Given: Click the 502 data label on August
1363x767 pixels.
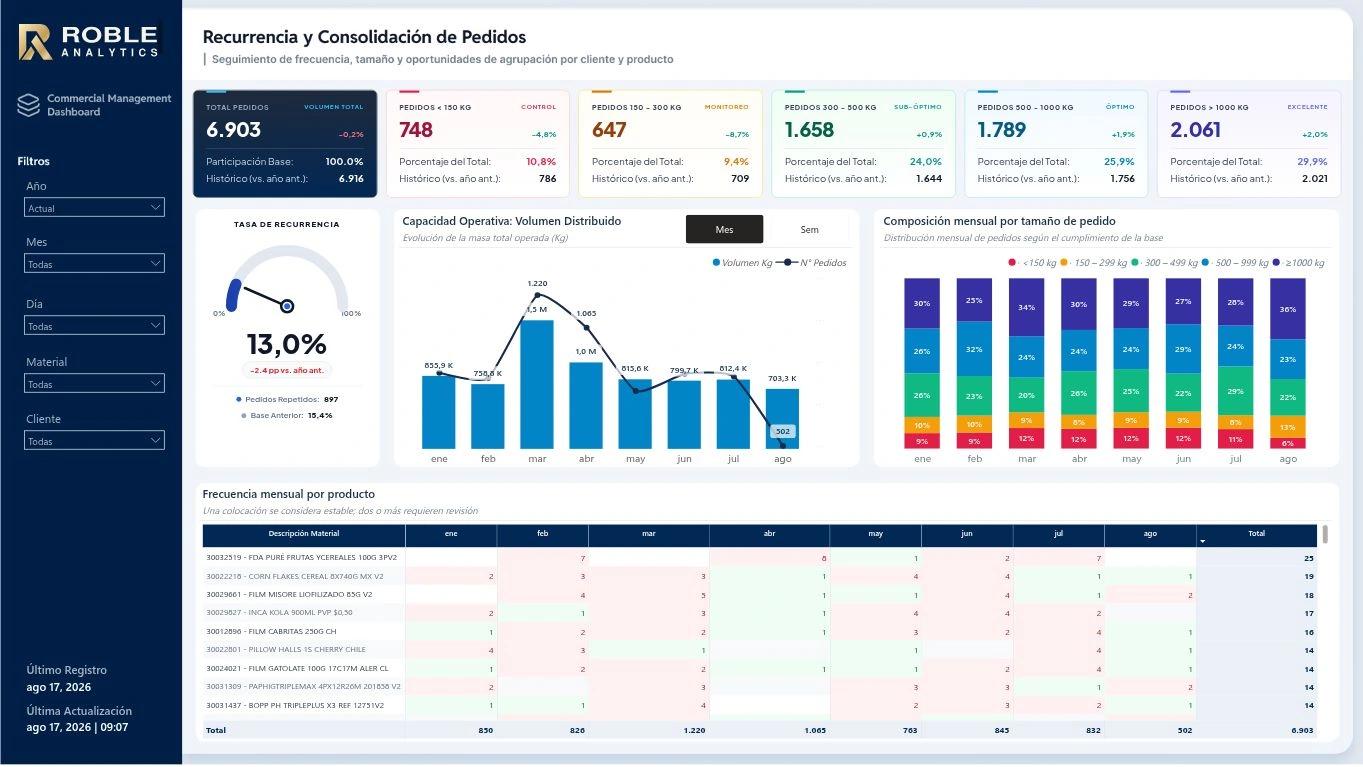Looking at the screenshot, I should pyautogui.click(x=782, y=431).
